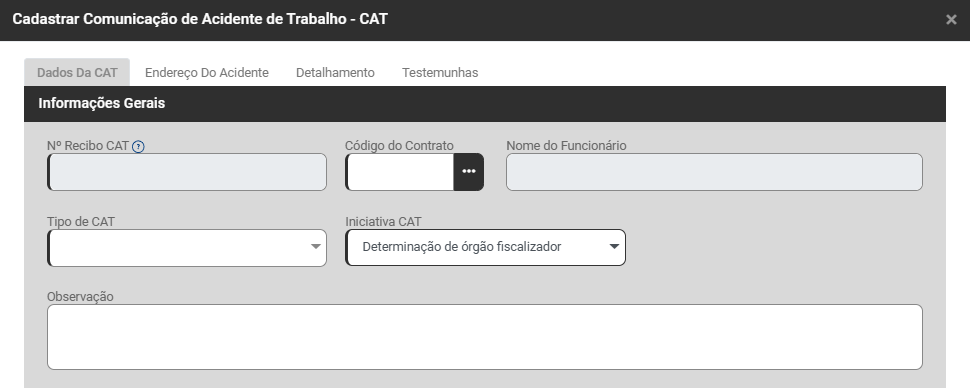Click into the Código do Contrato input
The image size is (970, 388).
tap(400, 171)
